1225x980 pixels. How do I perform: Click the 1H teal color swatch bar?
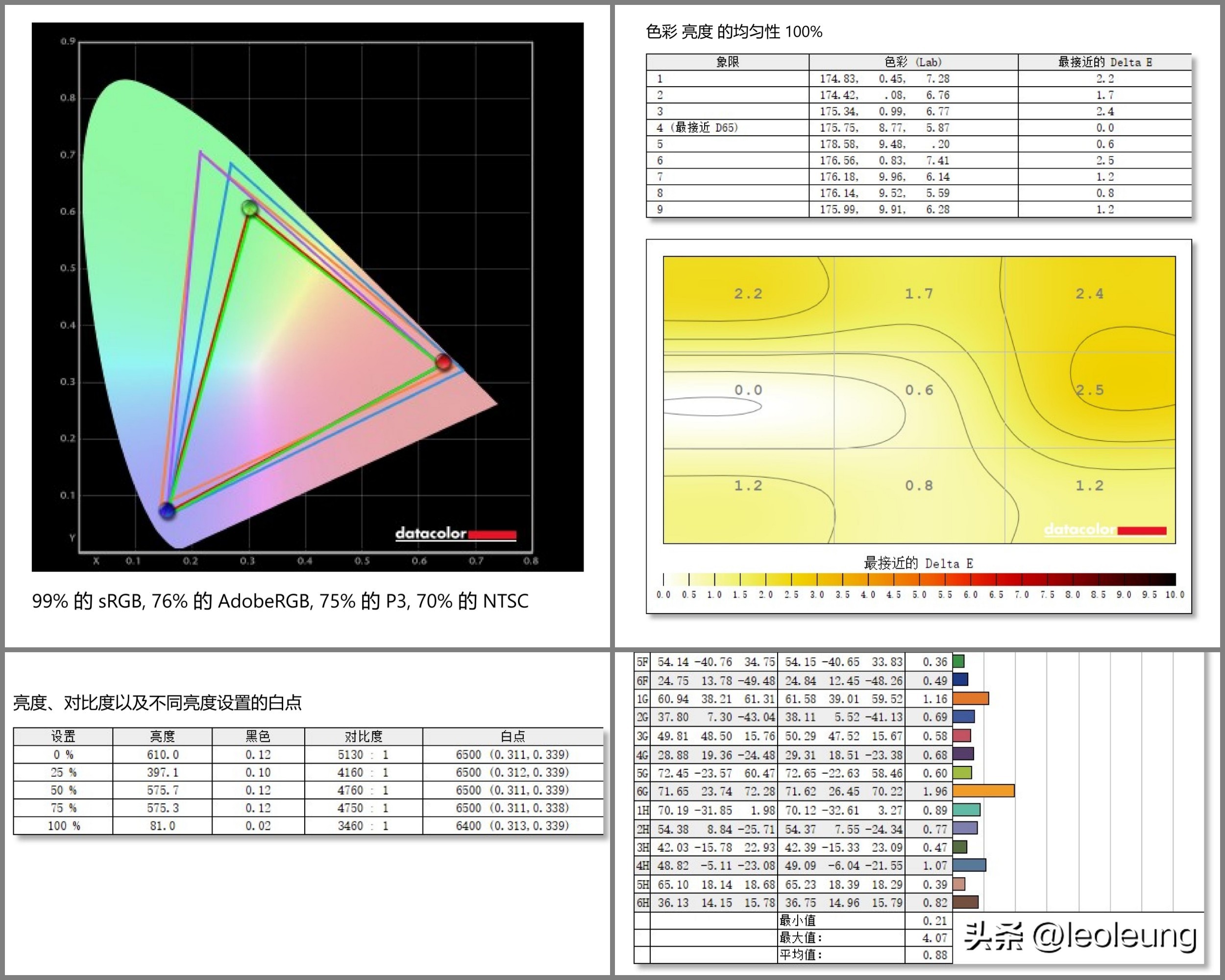pos(966,809)
